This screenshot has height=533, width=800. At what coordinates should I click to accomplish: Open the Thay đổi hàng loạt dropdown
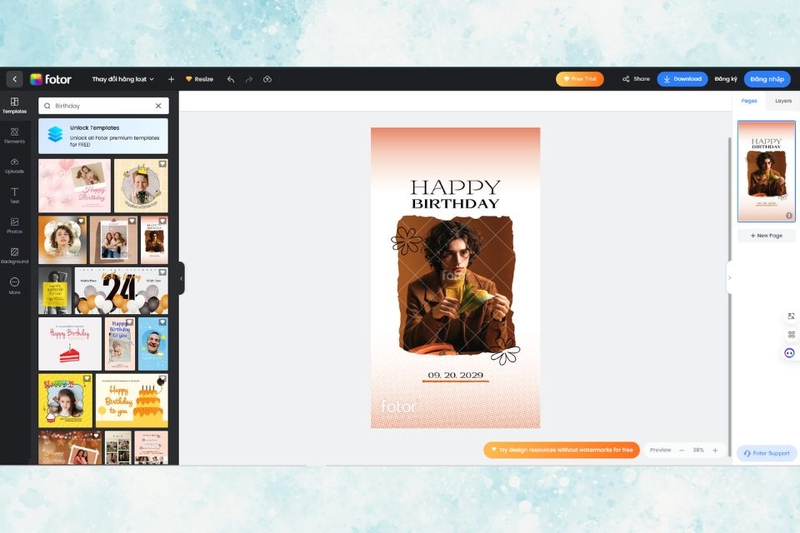point(123,79)
